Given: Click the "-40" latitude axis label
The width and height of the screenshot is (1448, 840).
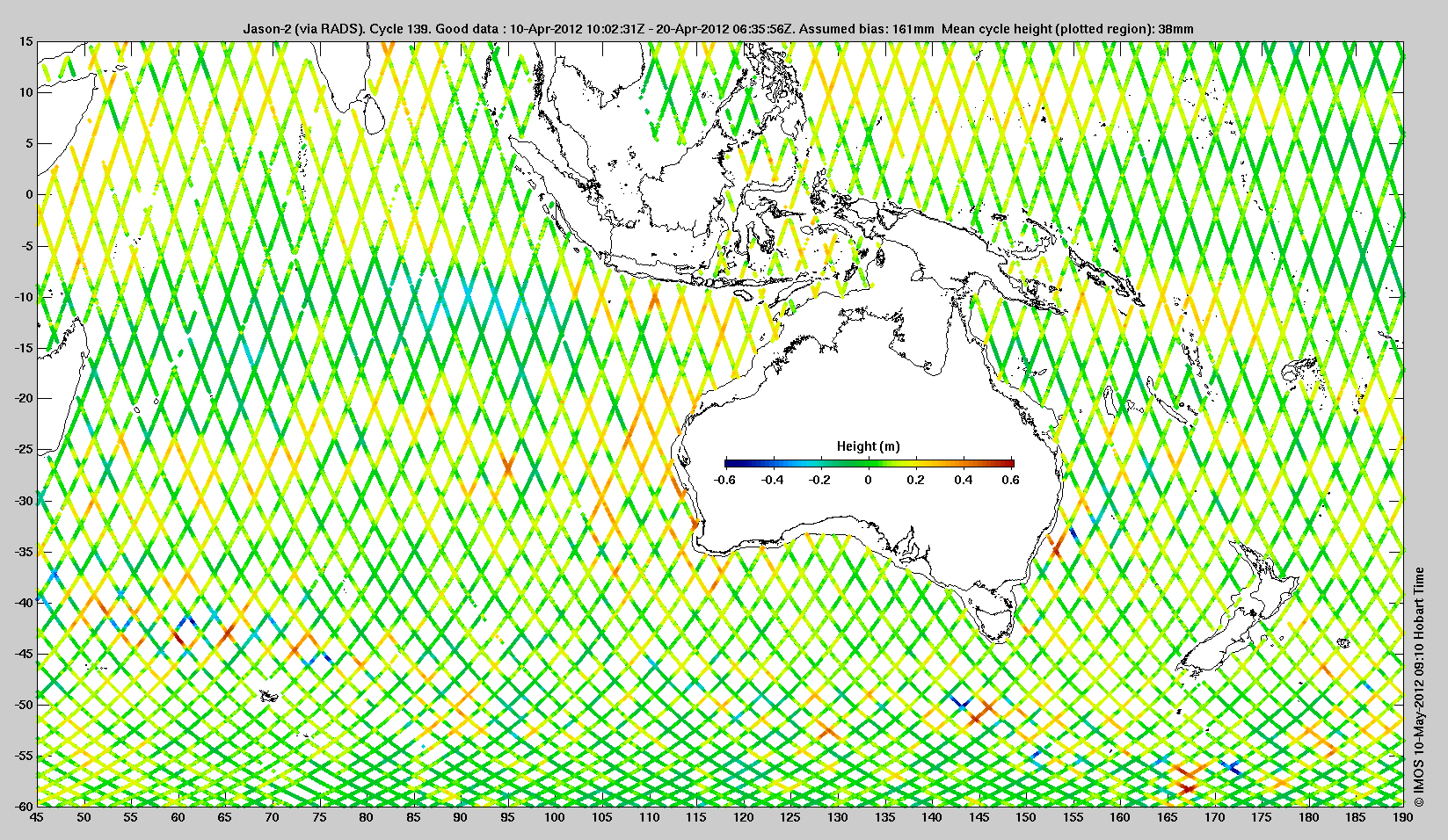Looking at the screenshot, I should [x=24, y=602].
